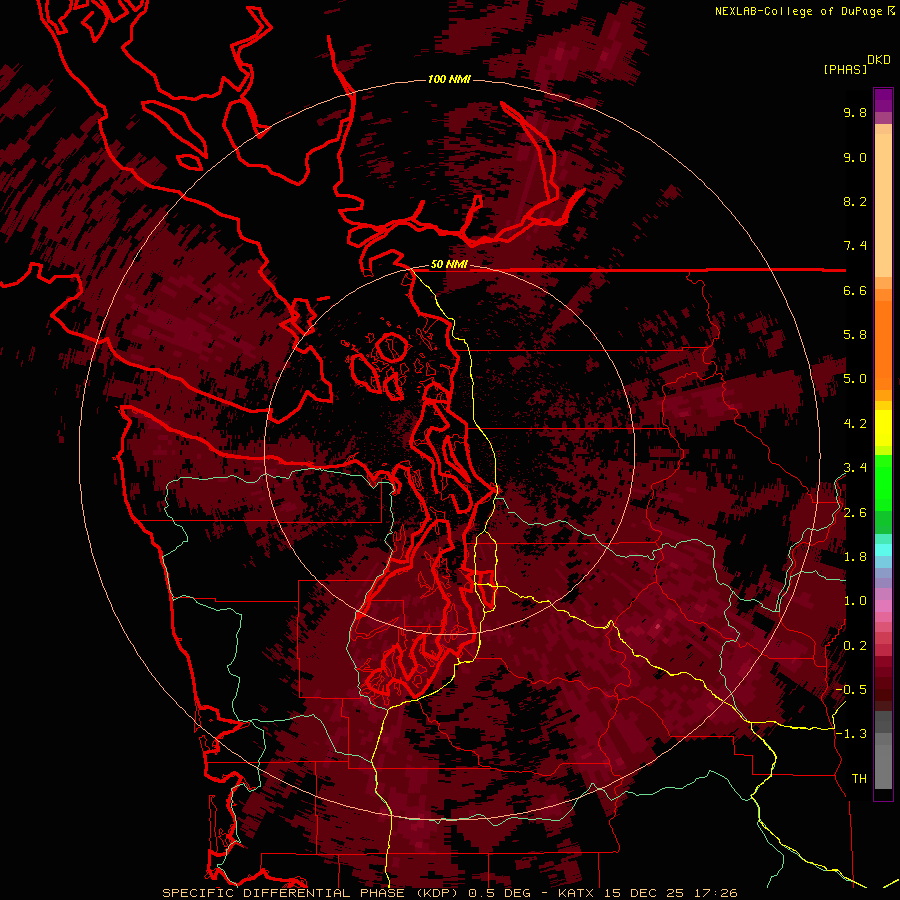Click the 0.2 value on color scale
Screen dimensions: 900x900
(x=855, y=646)
